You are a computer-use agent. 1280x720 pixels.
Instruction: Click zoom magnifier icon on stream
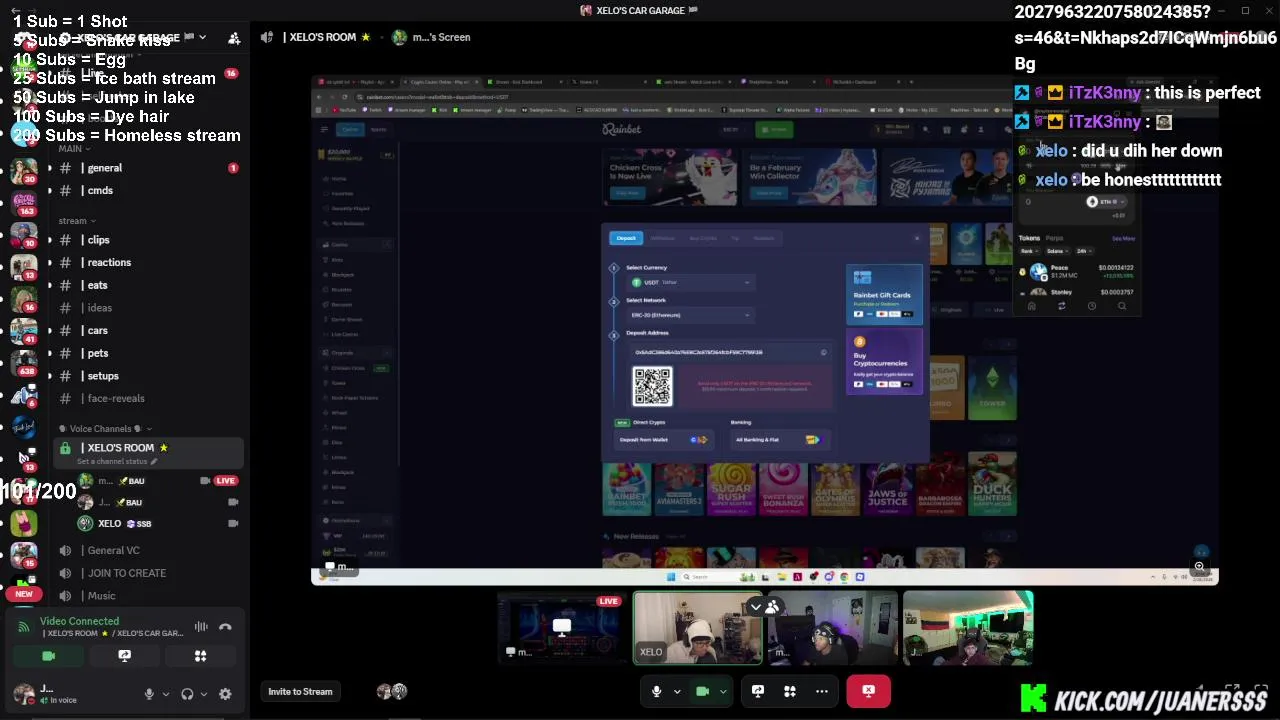coord(1199,567)
